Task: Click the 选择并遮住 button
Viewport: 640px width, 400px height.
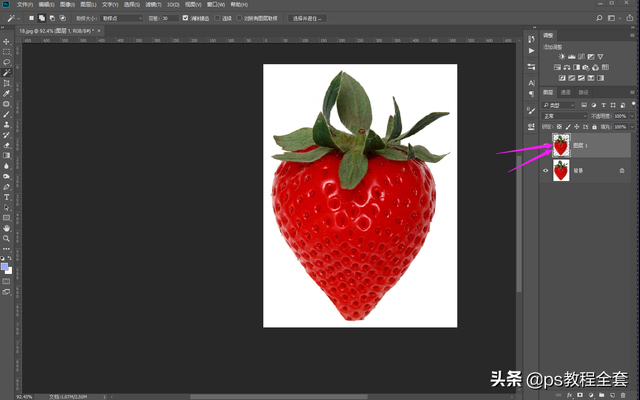Action: tap(307, 18)
